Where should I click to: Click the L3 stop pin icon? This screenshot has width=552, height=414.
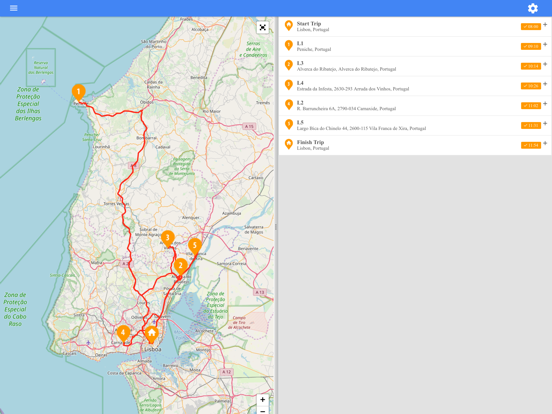point(289,65)
